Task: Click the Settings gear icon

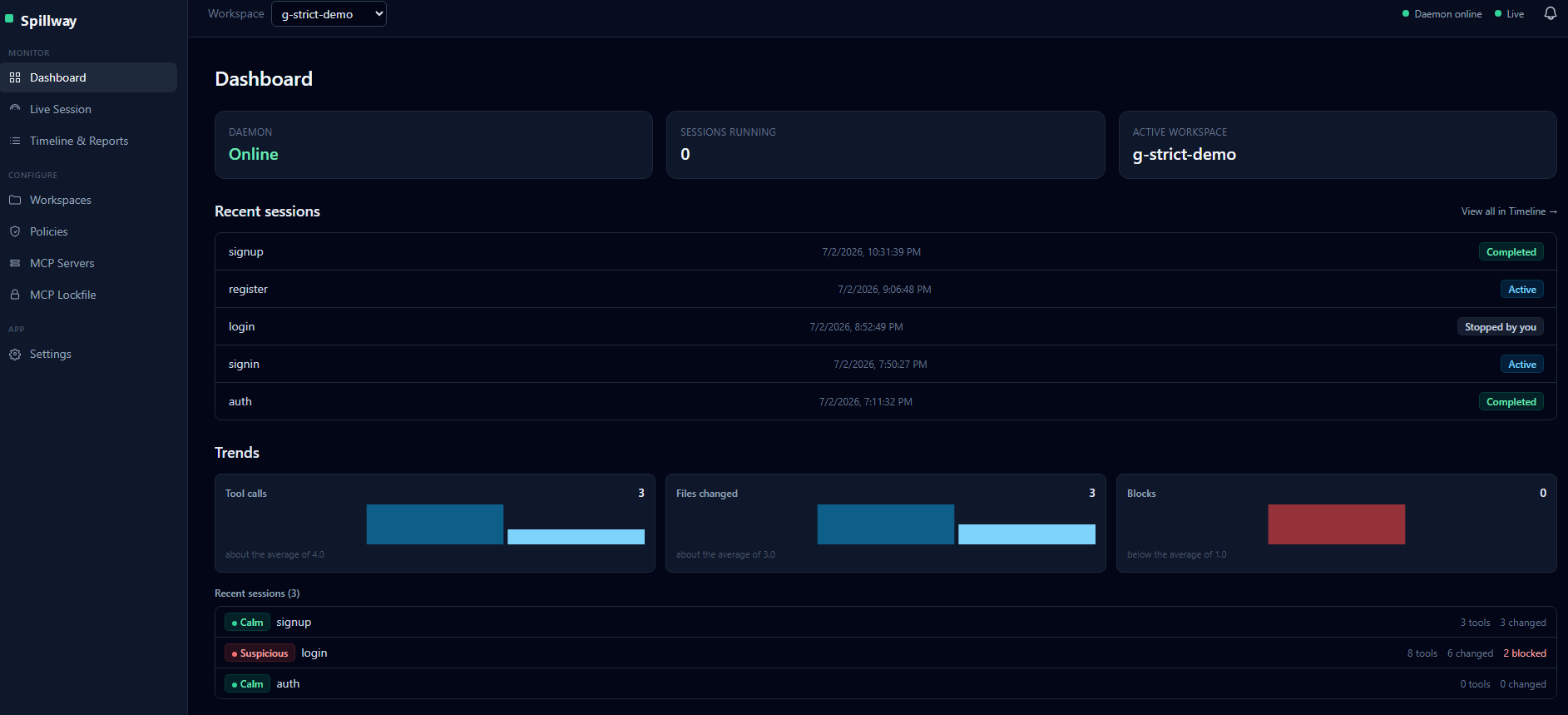Action: pos(15,354)
